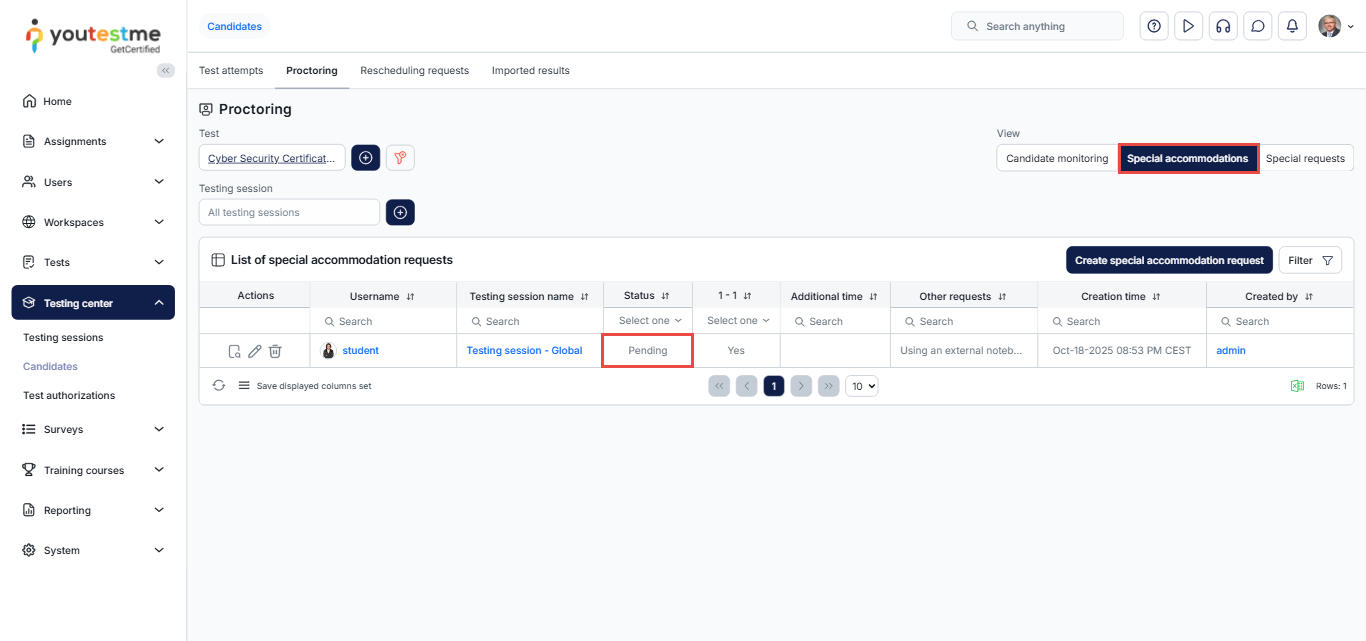
Task: Click the delete trash icon for student
Action: (x=275, y=351)
